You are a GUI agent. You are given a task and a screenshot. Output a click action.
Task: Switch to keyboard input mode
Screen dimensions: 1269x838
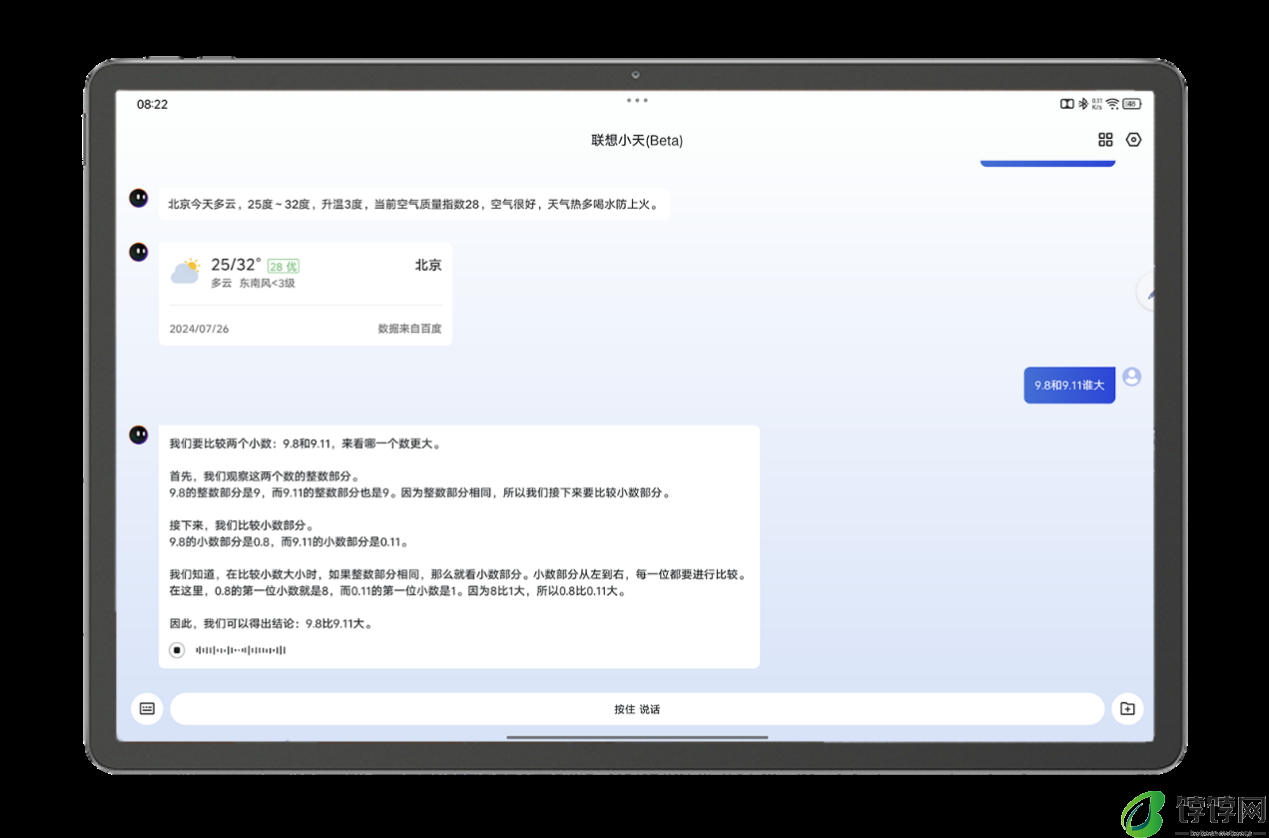tap(147, 709)
